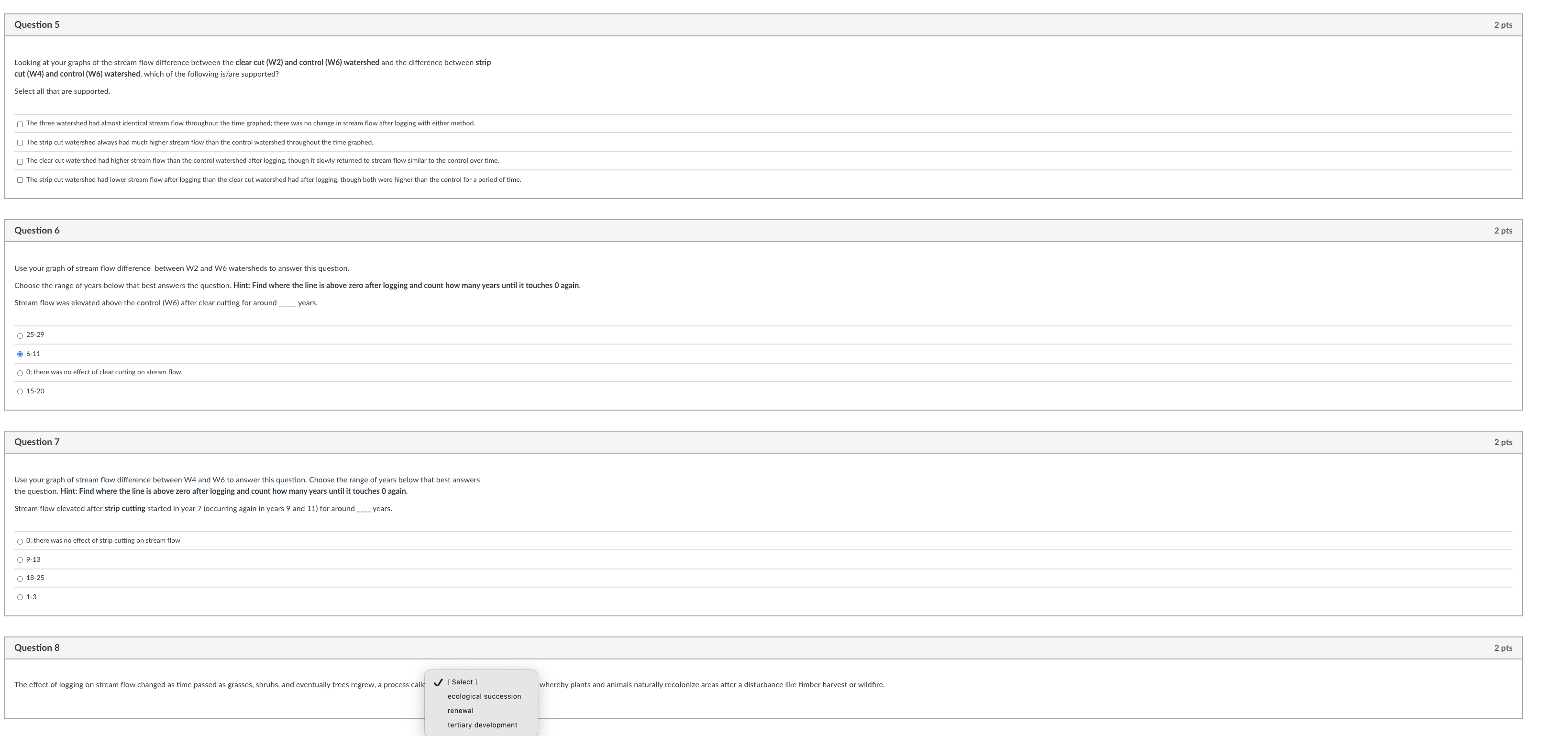The image size is (1568, 736).
Task: Select '0; no effect of strip cutting' option
Action: click(20, 541)
